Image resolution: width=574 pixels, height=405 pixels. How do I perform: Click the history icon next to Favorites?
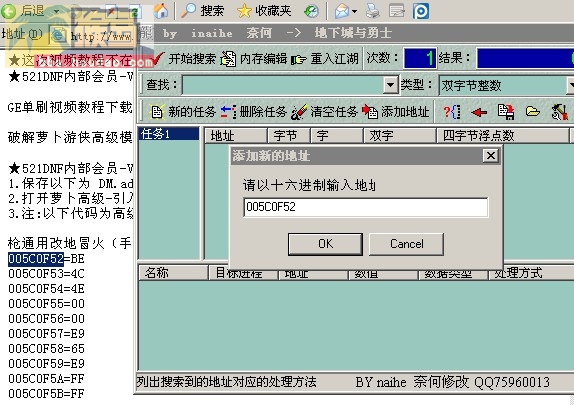pyautogui.click(x=311, y=11)
